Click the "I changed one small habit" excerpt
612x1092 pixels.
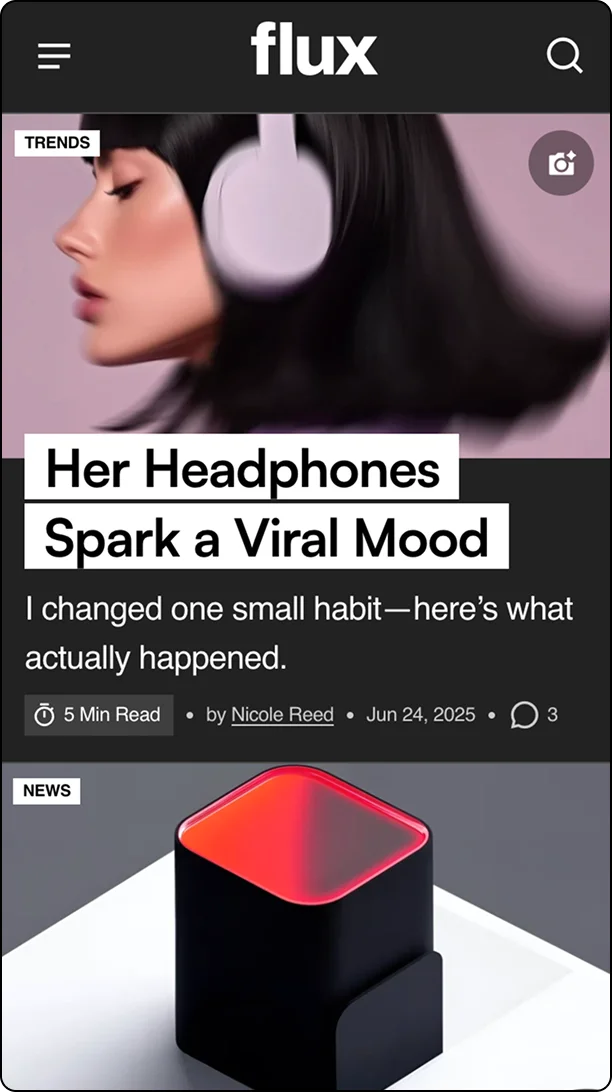pyautogui.click(x=299, y=634)
